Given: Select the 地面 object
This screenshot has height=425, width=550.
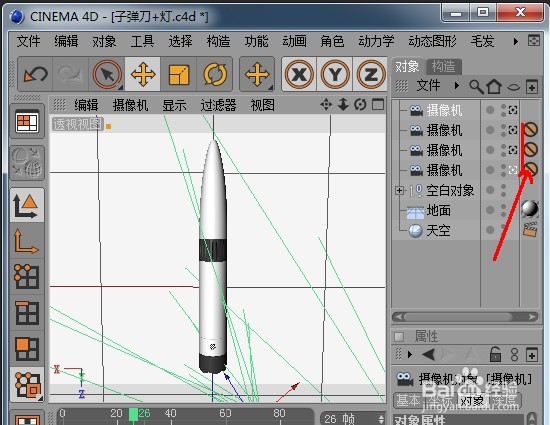Looking at the screenshot, I should pyautogui.click(x=438, y=210).
